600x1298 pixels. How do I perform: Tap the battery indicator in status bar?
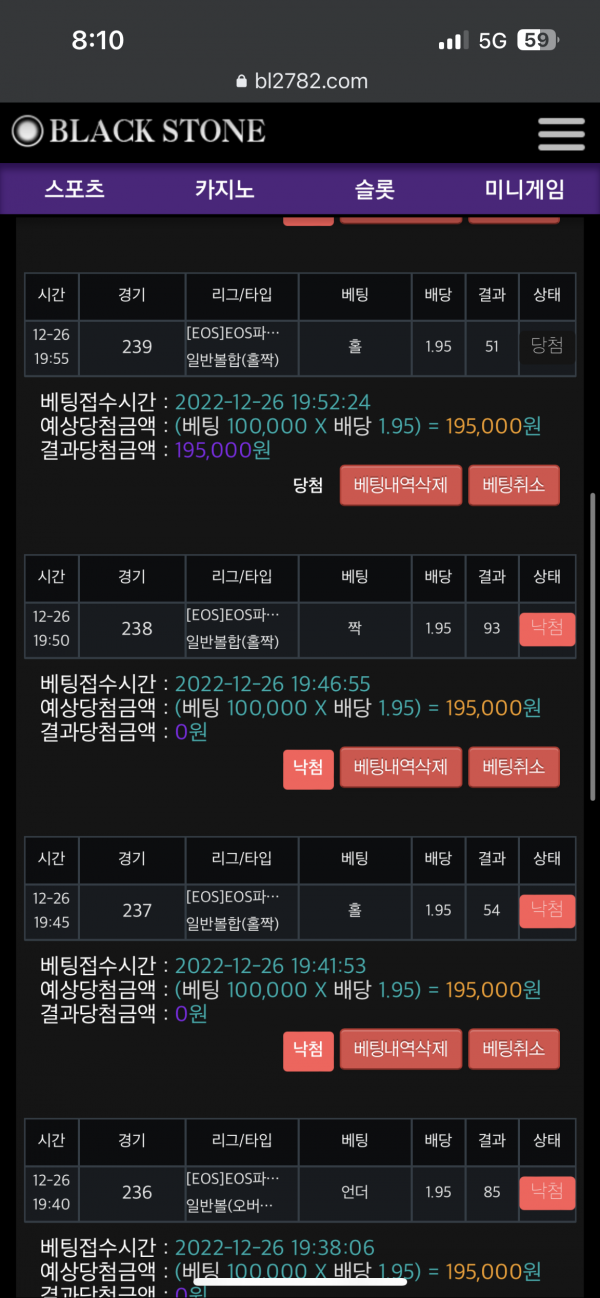click(x=537, y=41)
